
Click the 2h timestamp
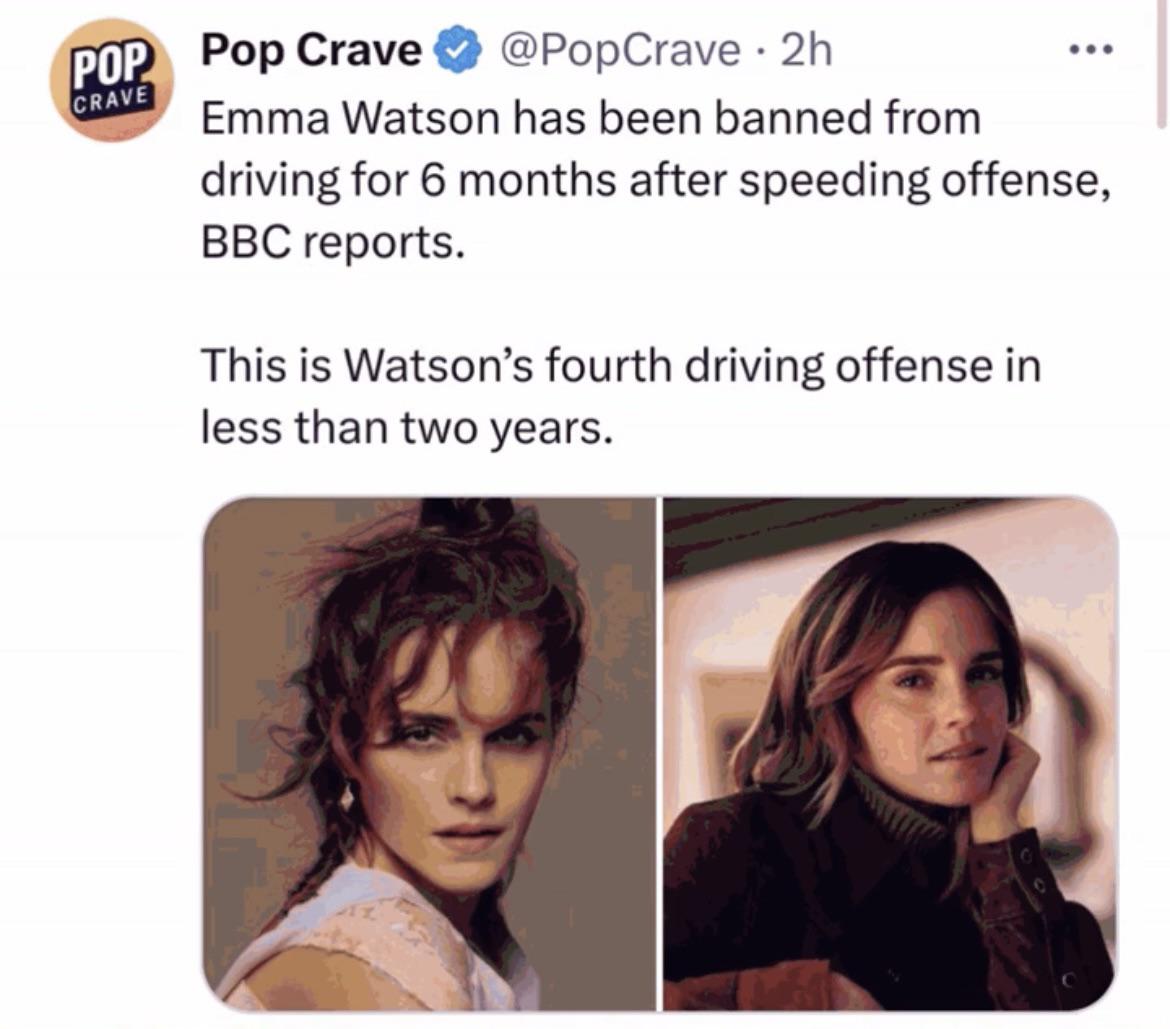click(806, 51)
